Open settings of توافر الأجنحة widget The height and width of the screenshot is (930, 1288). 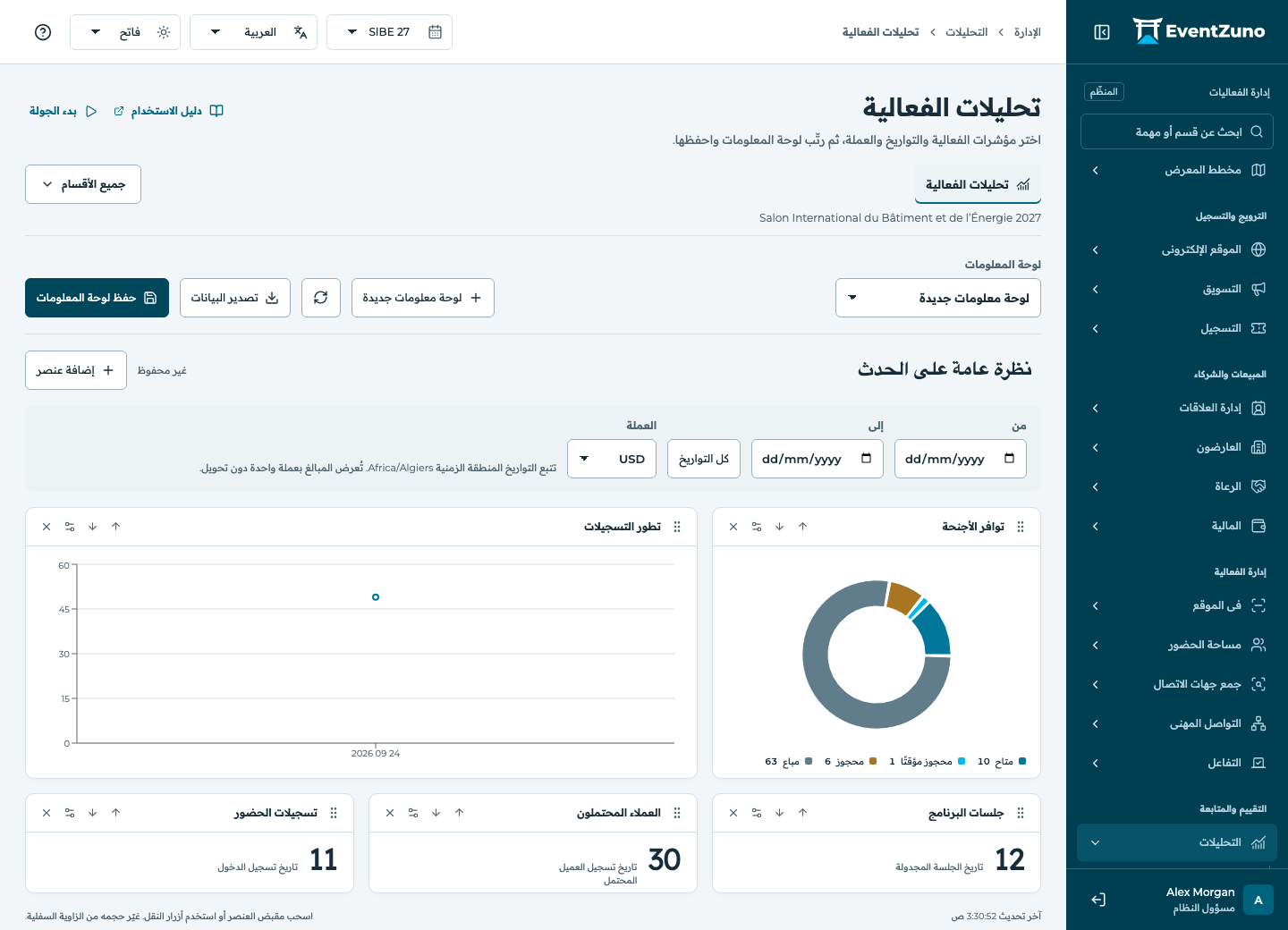757,527
